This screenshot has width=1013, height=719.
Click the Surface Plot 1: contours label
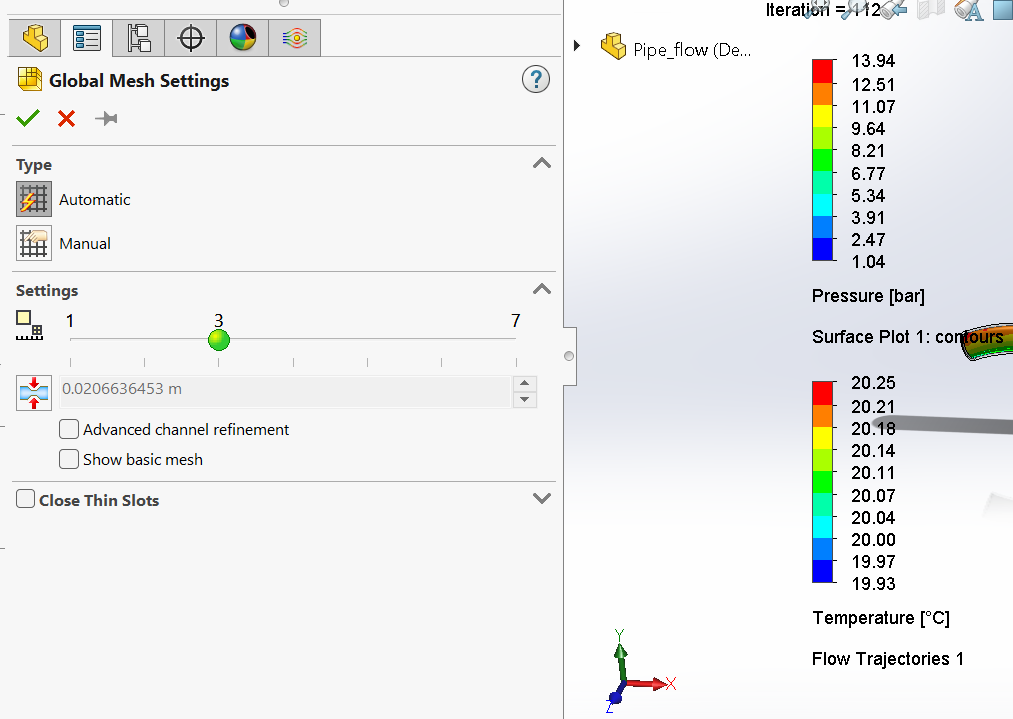[908, 337]
